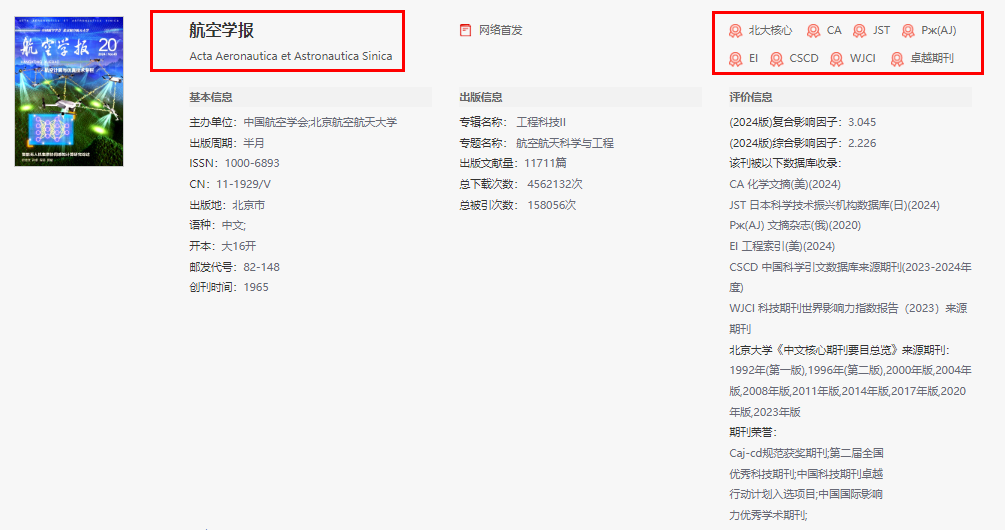This screenshot has width=1005, height=530.
Task: Click the medal icon beside Рж(AJ)
Action: pos(908,31)
